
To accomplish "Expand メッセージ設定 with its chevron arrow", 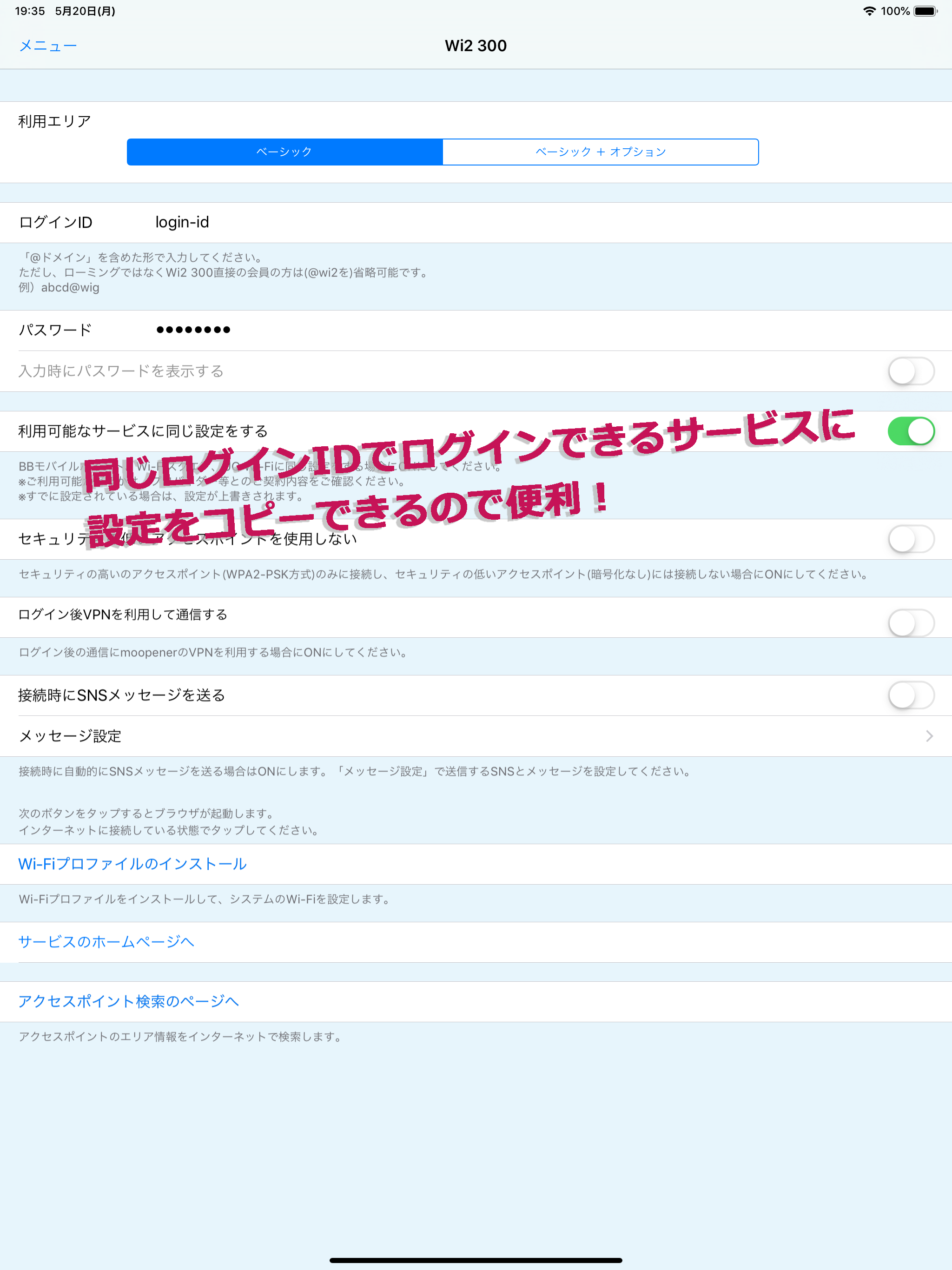I will point(929,736).
